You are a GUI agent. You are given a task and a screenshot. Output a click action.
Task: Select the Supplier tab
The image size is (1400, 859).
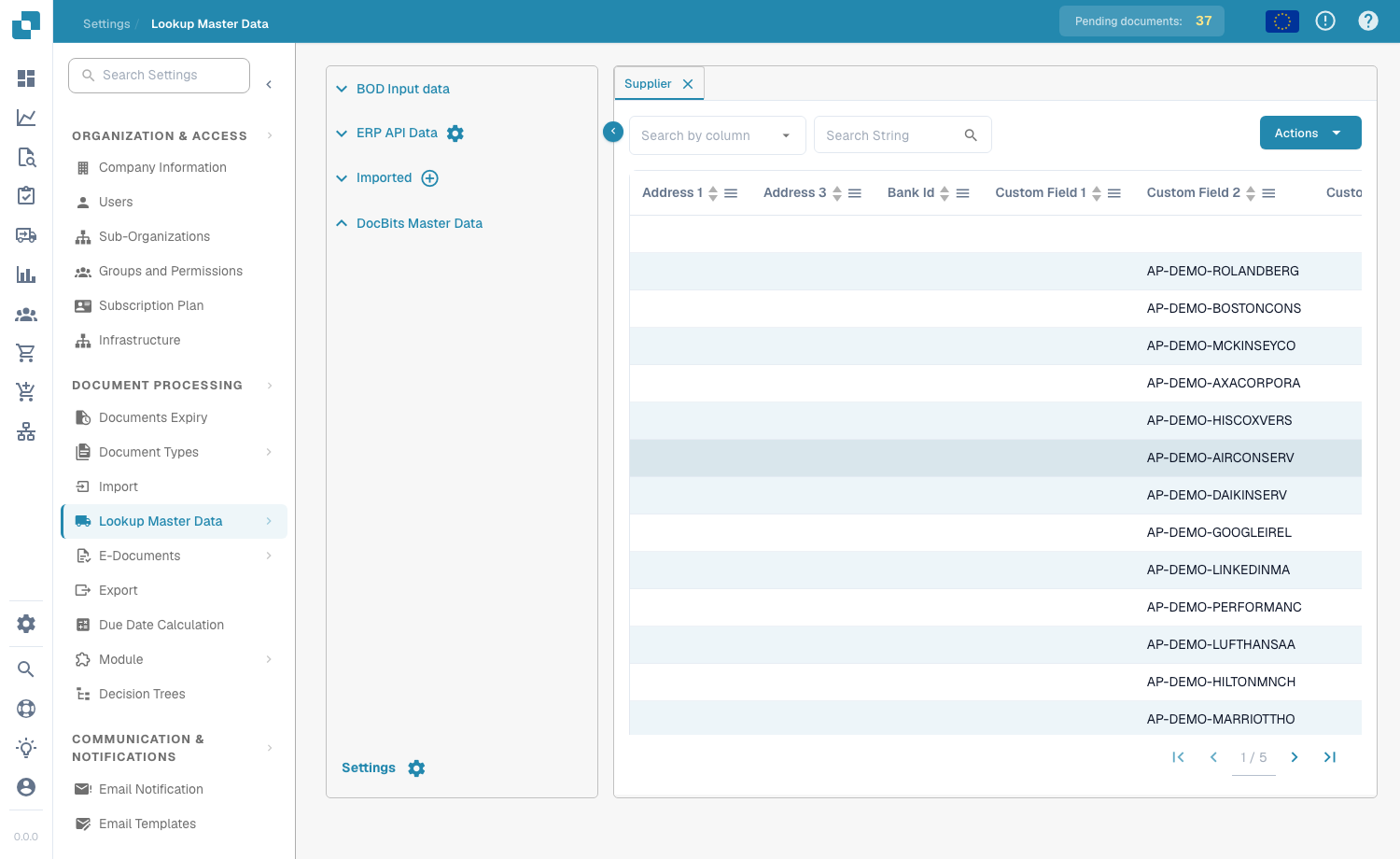point(648,84)
